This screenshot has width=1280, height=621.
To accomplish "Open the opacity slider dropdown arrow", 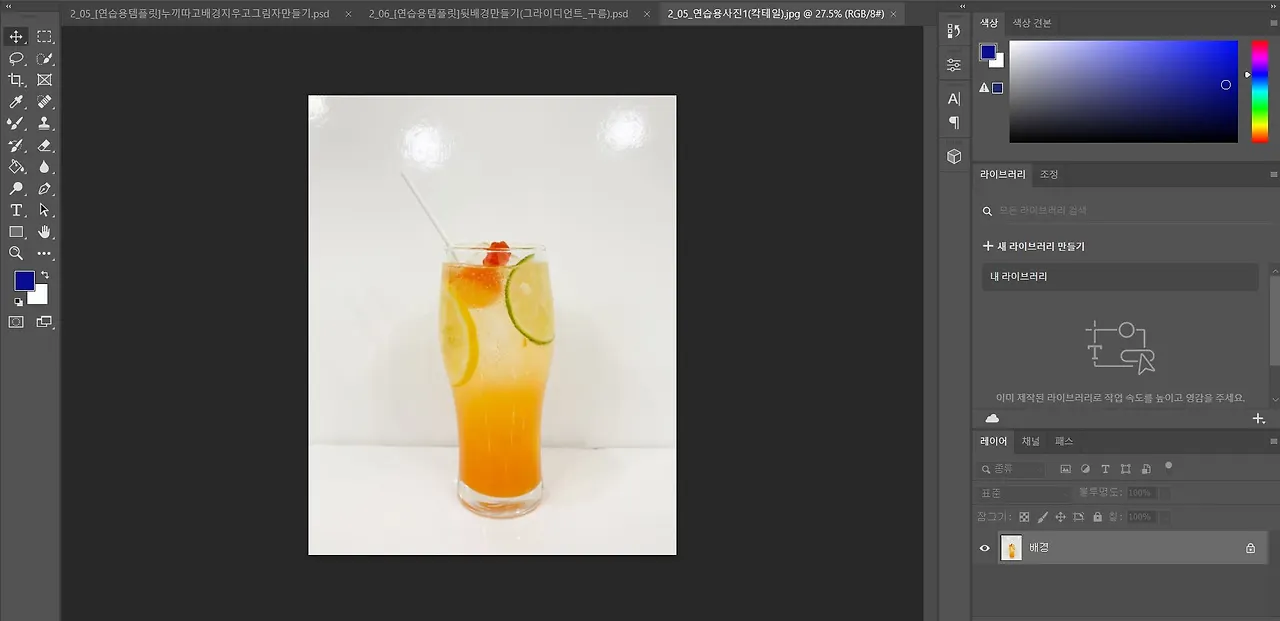I will (1165, 493).
